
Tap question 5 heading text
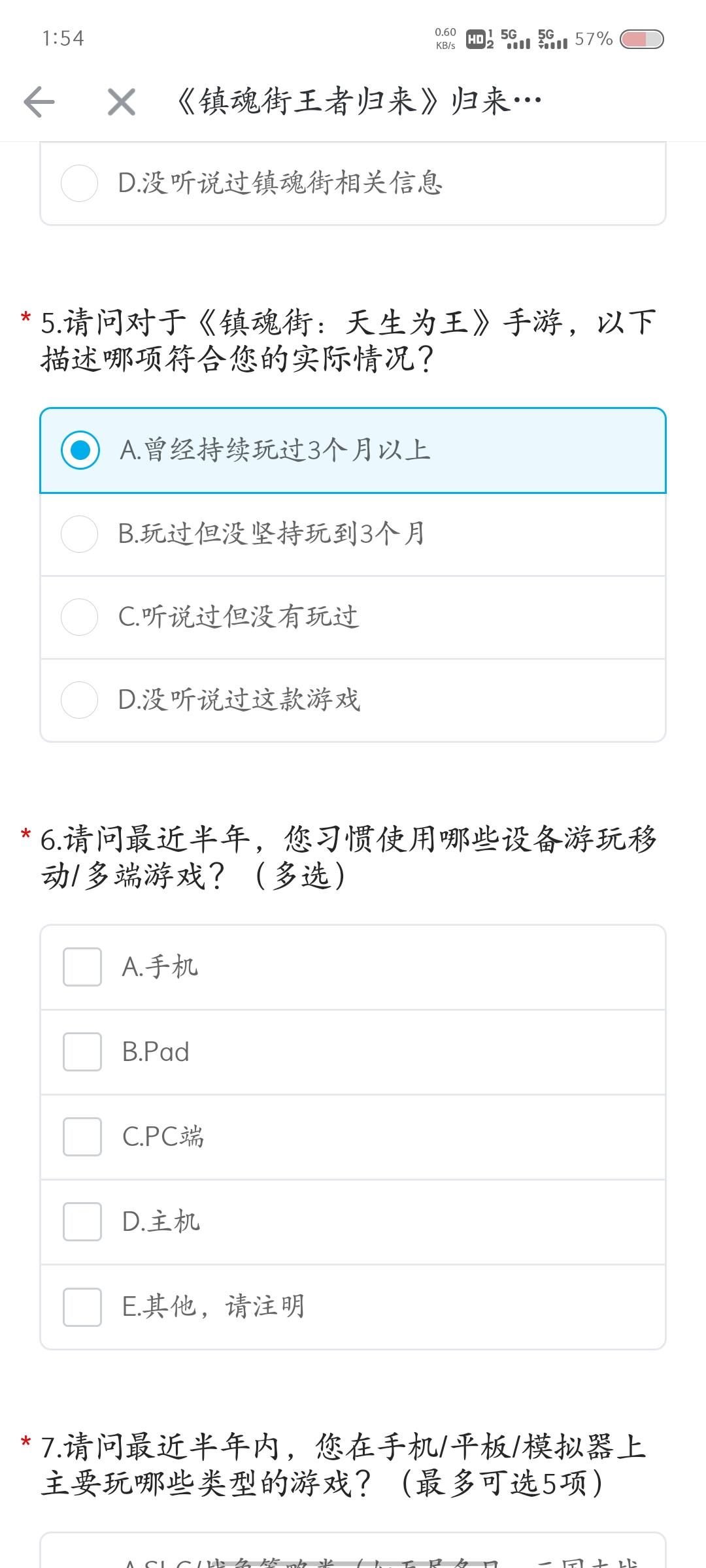[348, 340]
